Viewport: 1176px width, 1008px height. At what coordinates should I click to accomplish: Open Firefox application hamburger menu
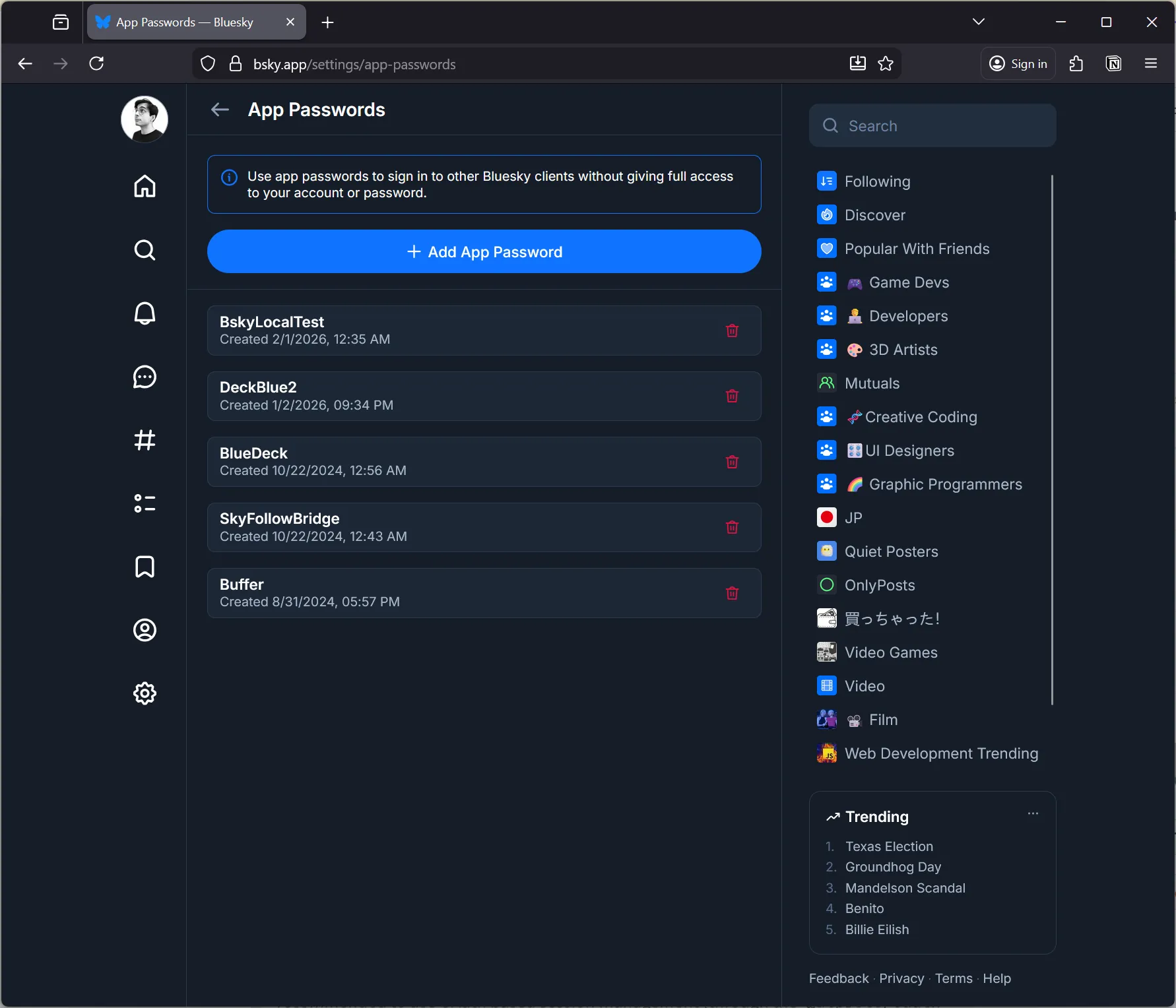point(1151,63)
